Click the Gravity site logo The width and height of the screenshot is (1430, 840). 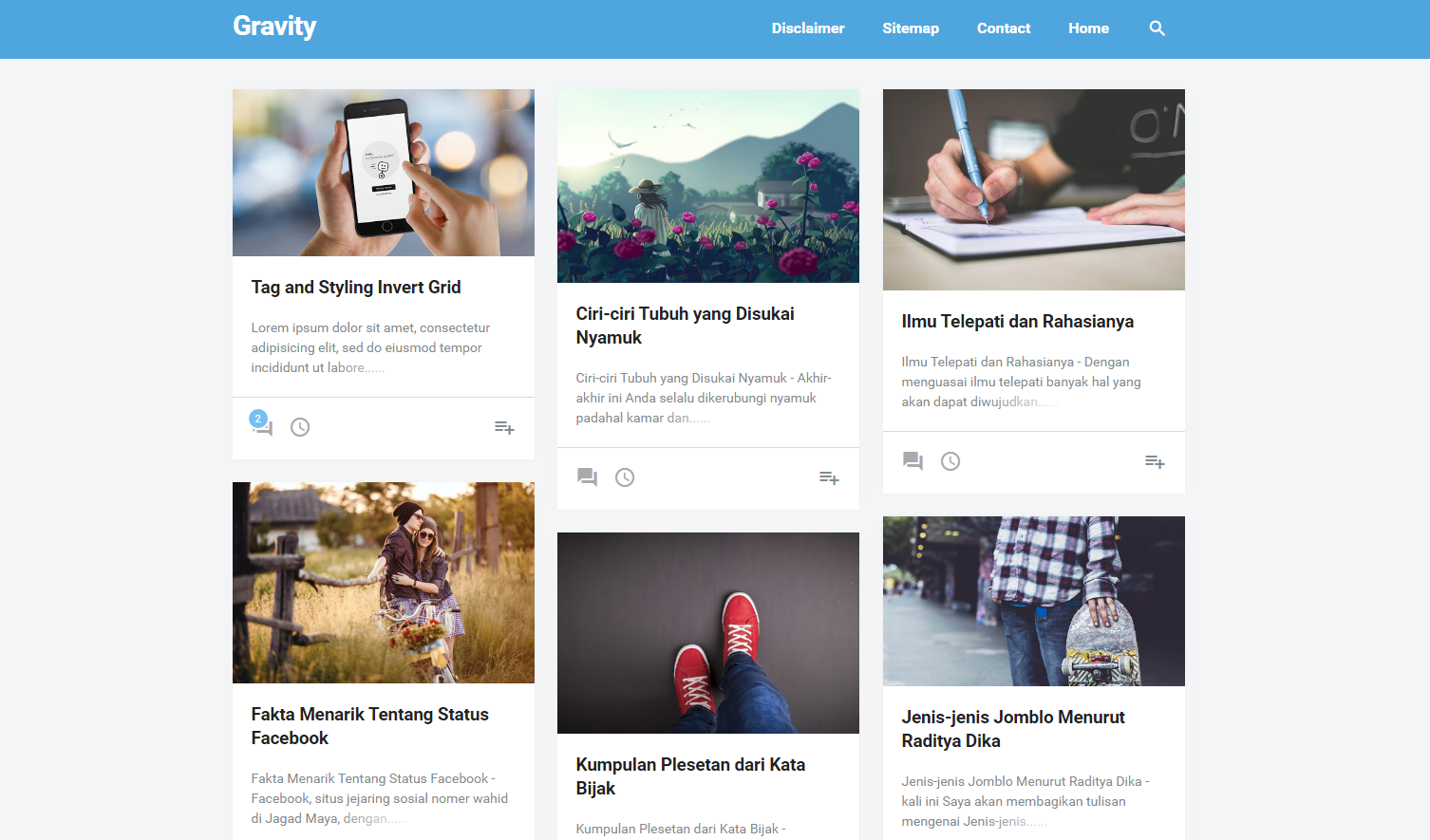[274, 27]
